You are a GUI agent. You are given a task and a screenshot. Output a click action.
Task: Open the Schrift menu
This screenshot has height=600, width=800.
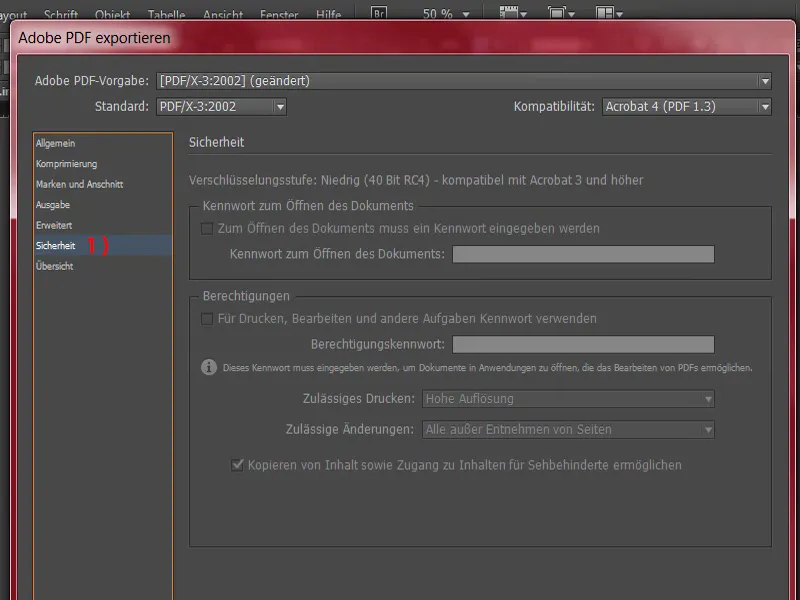coord(61,14)
